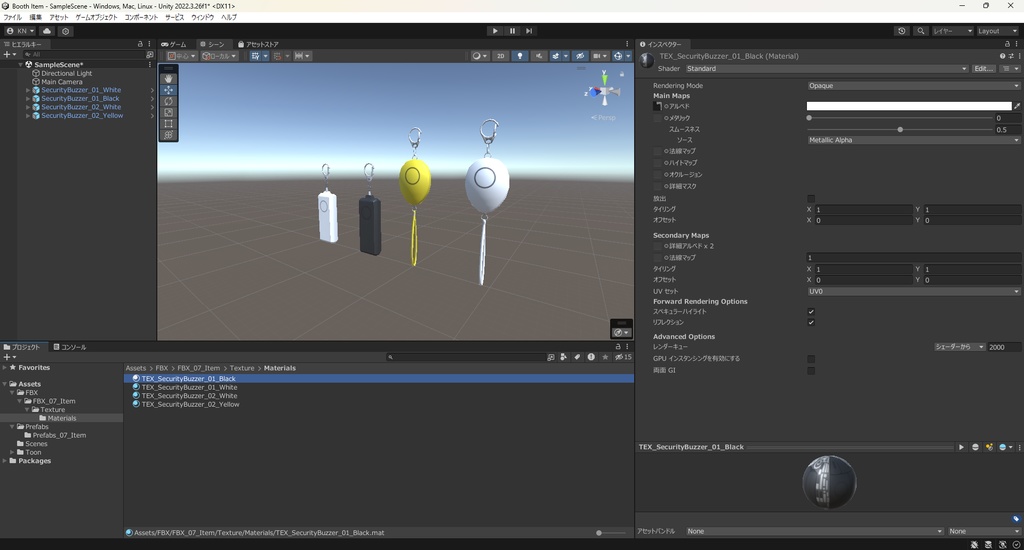Toggle 2D view mode in scene
Viewport: 1024px width, 550px height.
tap(501, 56)
